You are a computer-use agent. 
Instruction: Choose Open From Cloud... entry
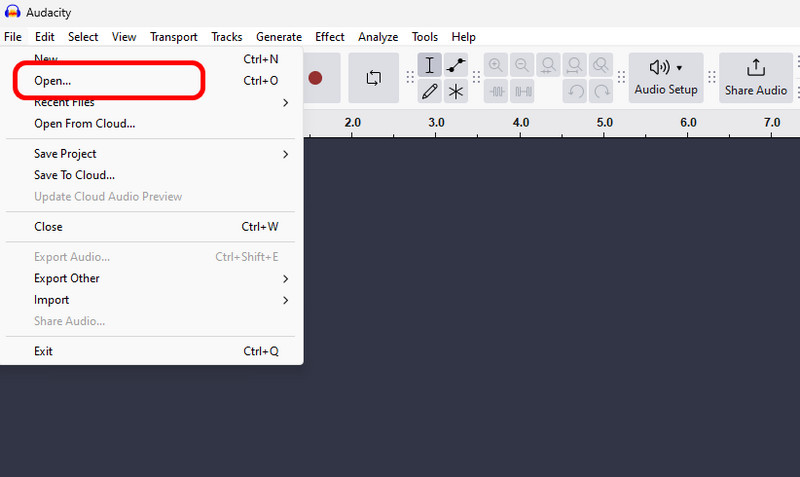pos(151,123)
